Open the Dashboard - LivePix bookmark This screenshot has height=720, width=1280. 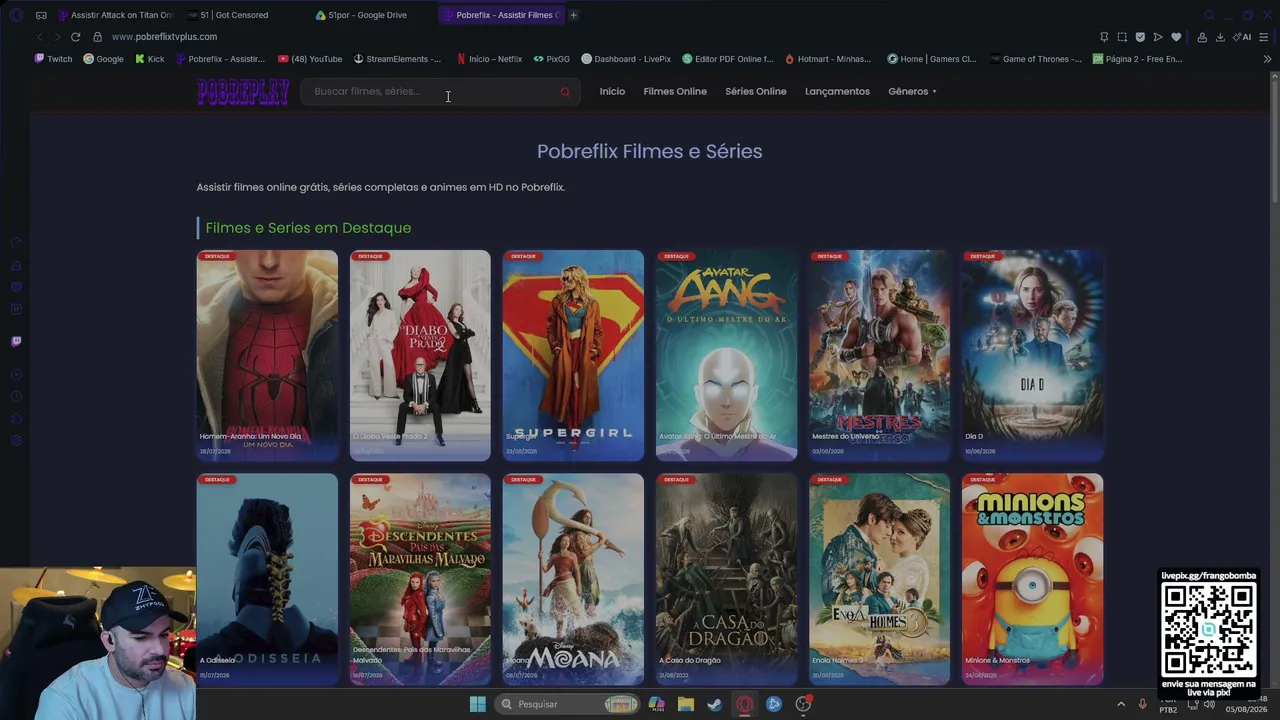[x=627, y=59]
